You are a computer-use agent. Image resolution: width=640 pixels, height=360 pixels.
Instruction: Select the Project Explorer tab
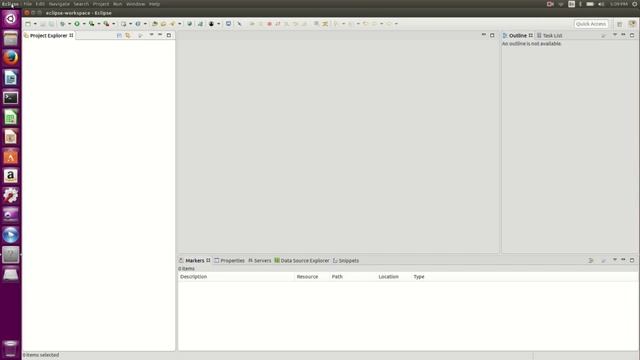[48, 36]
